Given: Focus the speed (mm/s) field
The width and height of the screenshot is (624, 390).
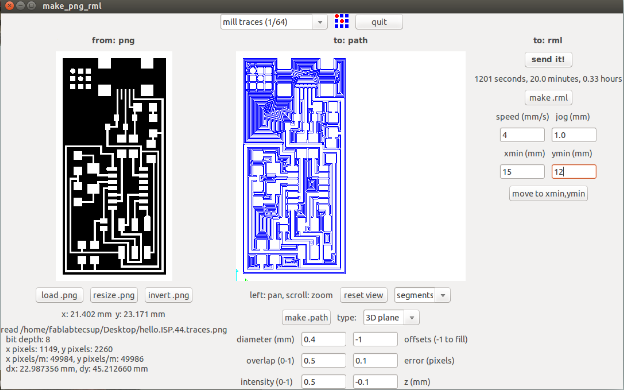Looking at the screenshot, I should point(522,135).
